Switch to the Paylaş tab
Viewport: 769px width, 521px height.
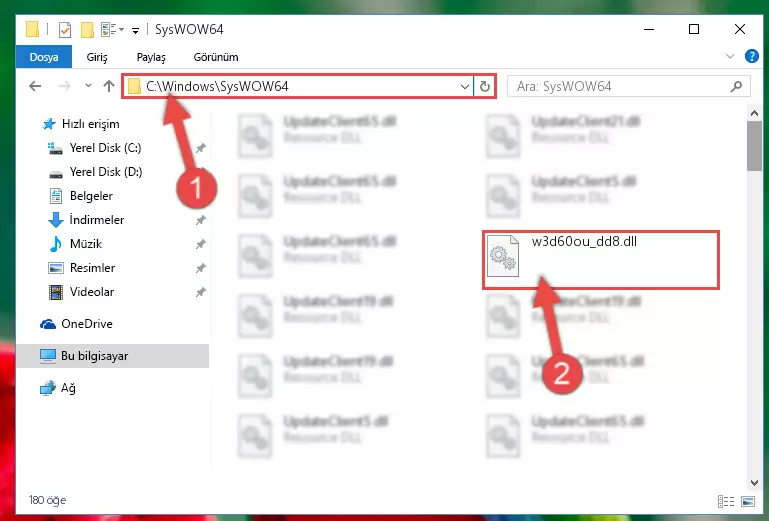tap(151, 57)
